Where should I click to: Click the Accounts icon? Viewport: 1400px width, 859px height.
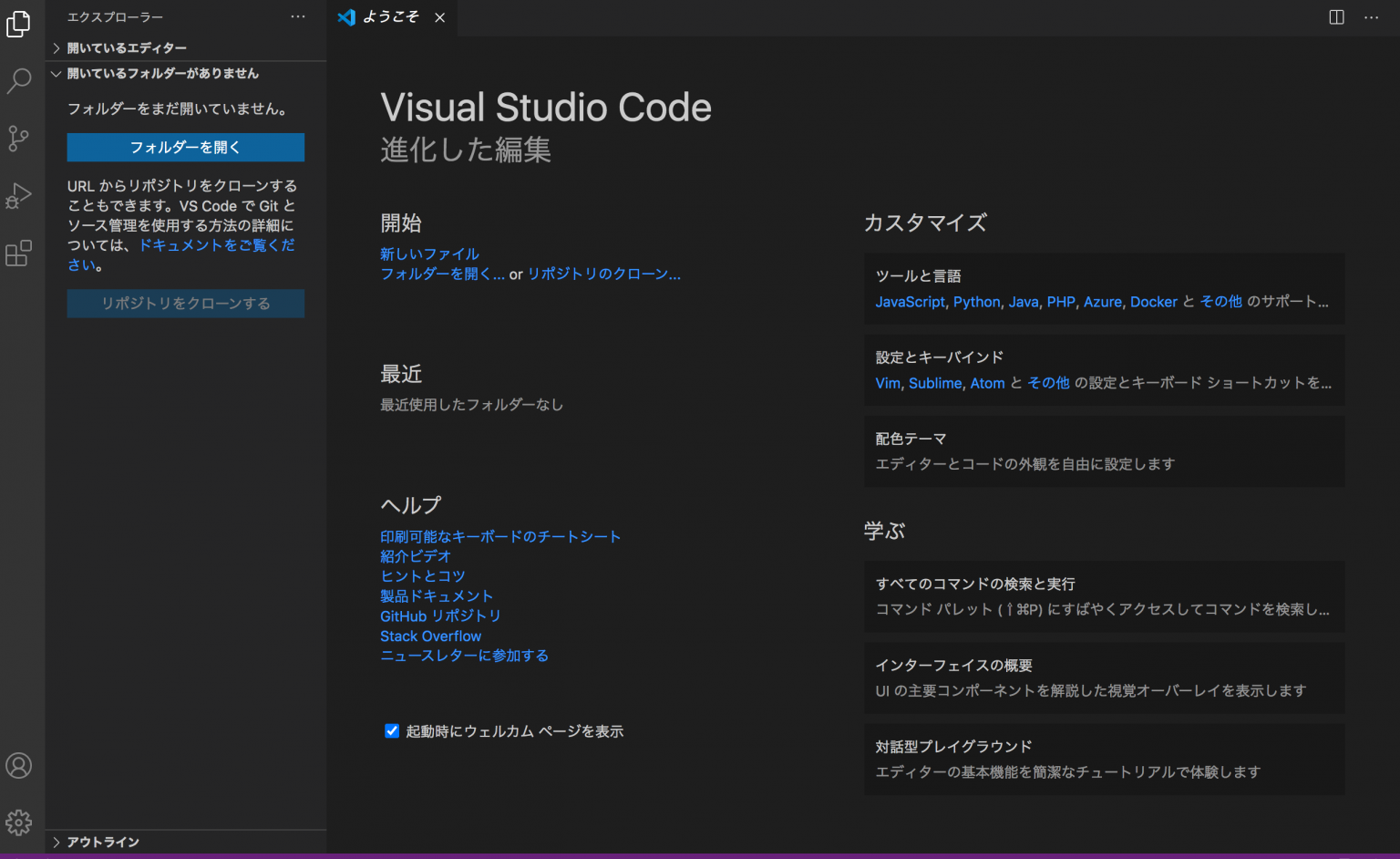point(18,765)
